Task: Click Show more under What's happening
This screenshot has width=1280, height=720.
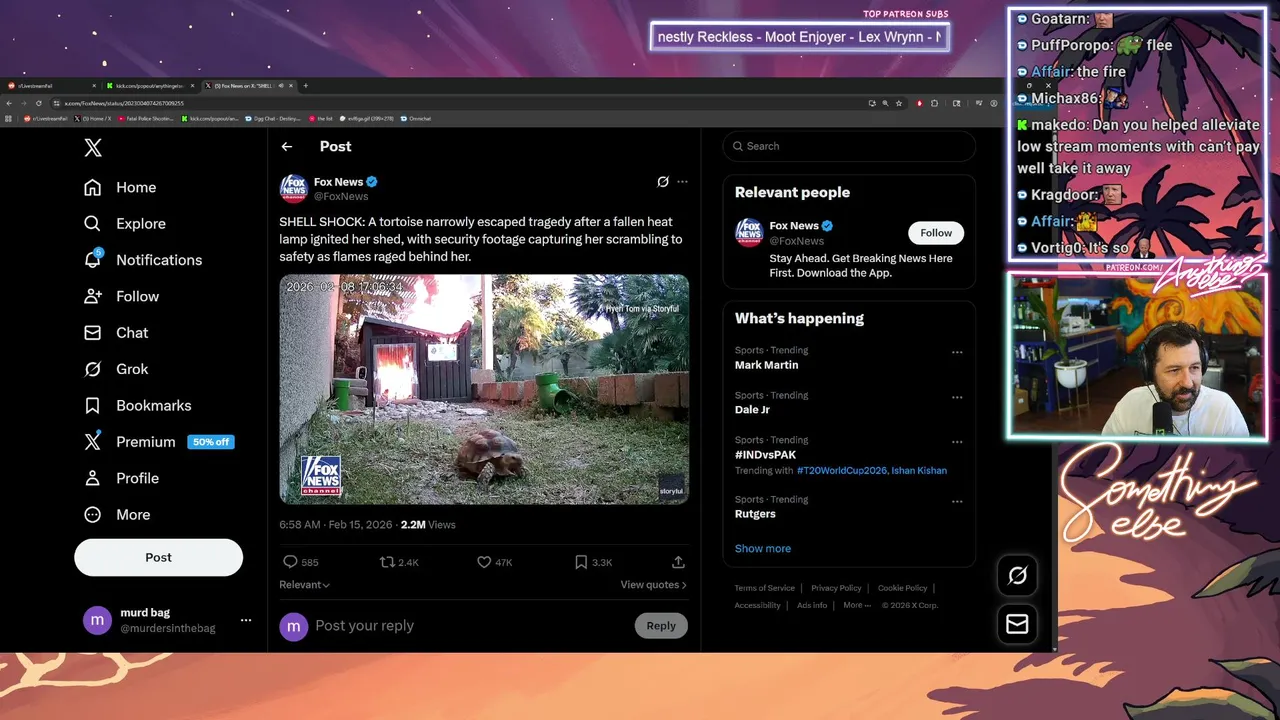Action: [763, 549]
